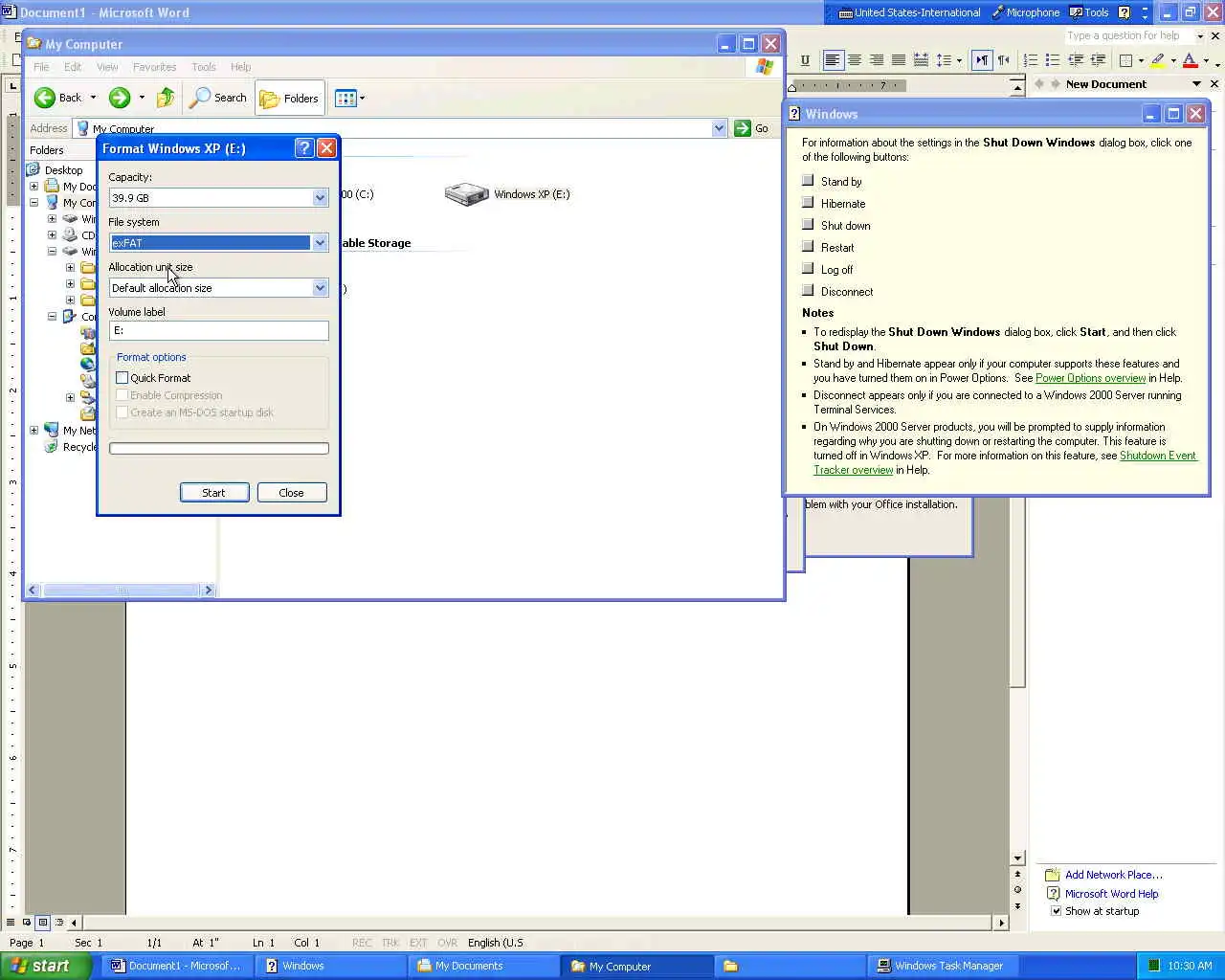Open the Back button history arrow

click(x=93, y=98)
